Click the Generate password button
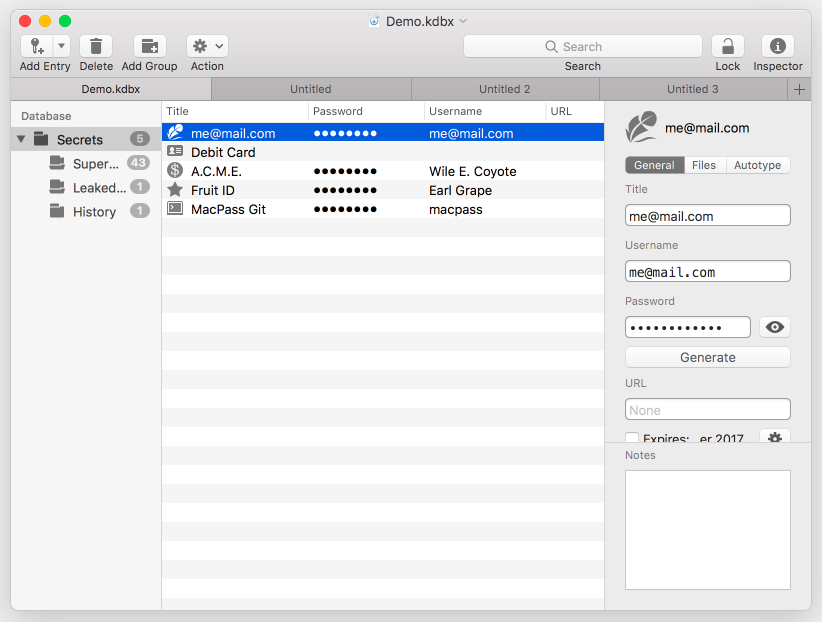 (x=707, y=357)
